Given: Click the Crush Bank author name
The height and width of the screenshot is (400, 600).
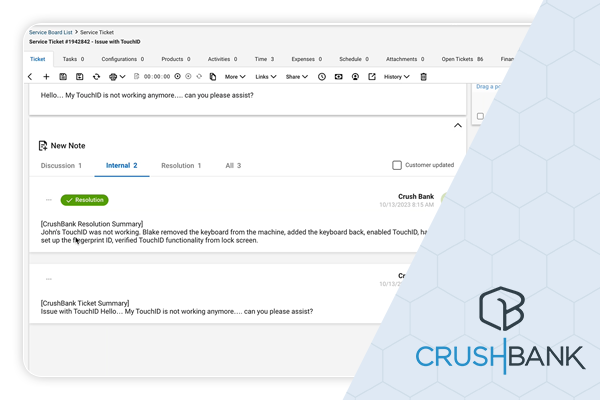Looking at the screenshot, I should coord(416,196).
